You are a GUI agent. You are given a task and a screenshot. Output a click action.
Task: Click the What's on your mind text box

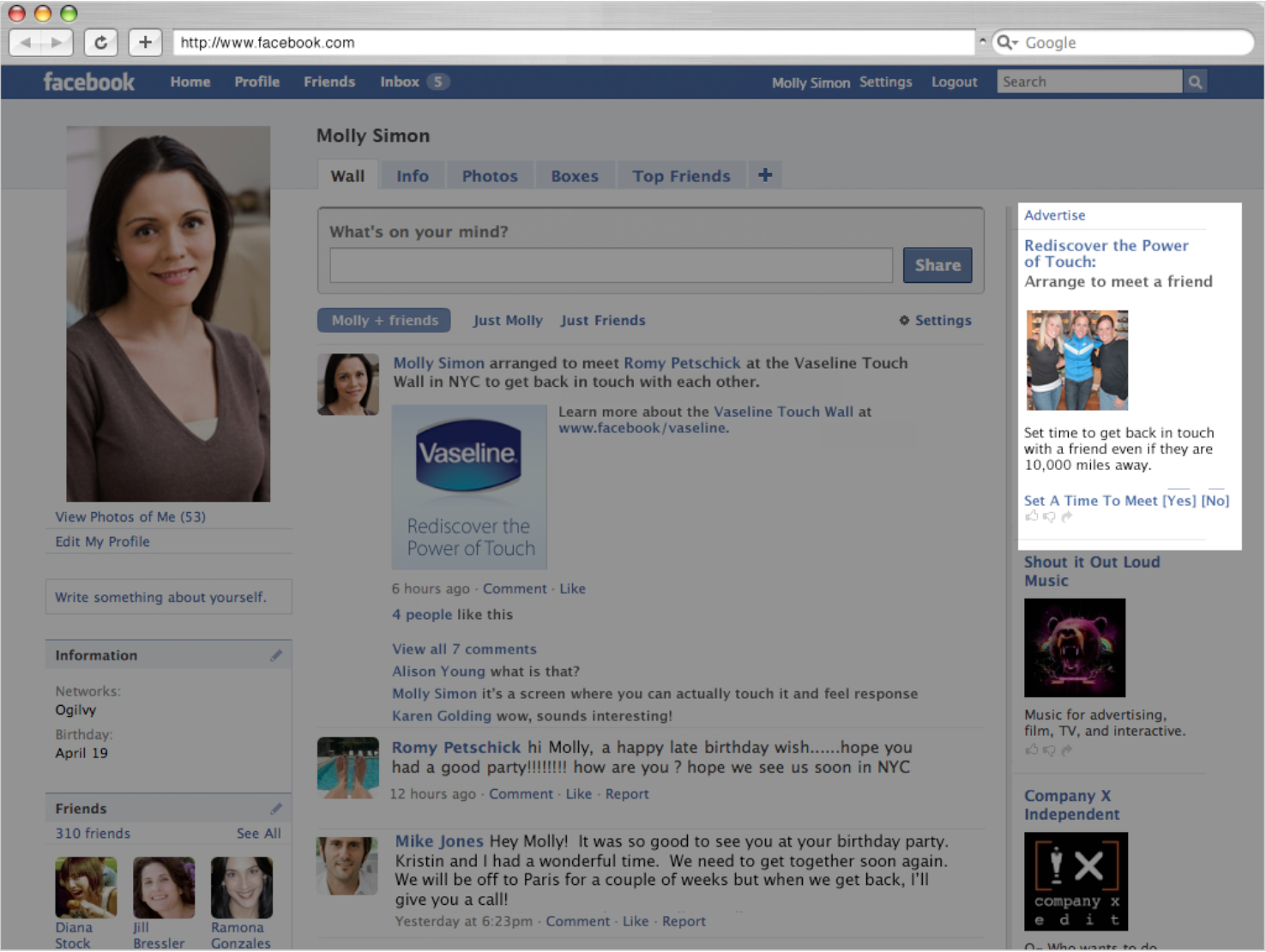[611, 265]
